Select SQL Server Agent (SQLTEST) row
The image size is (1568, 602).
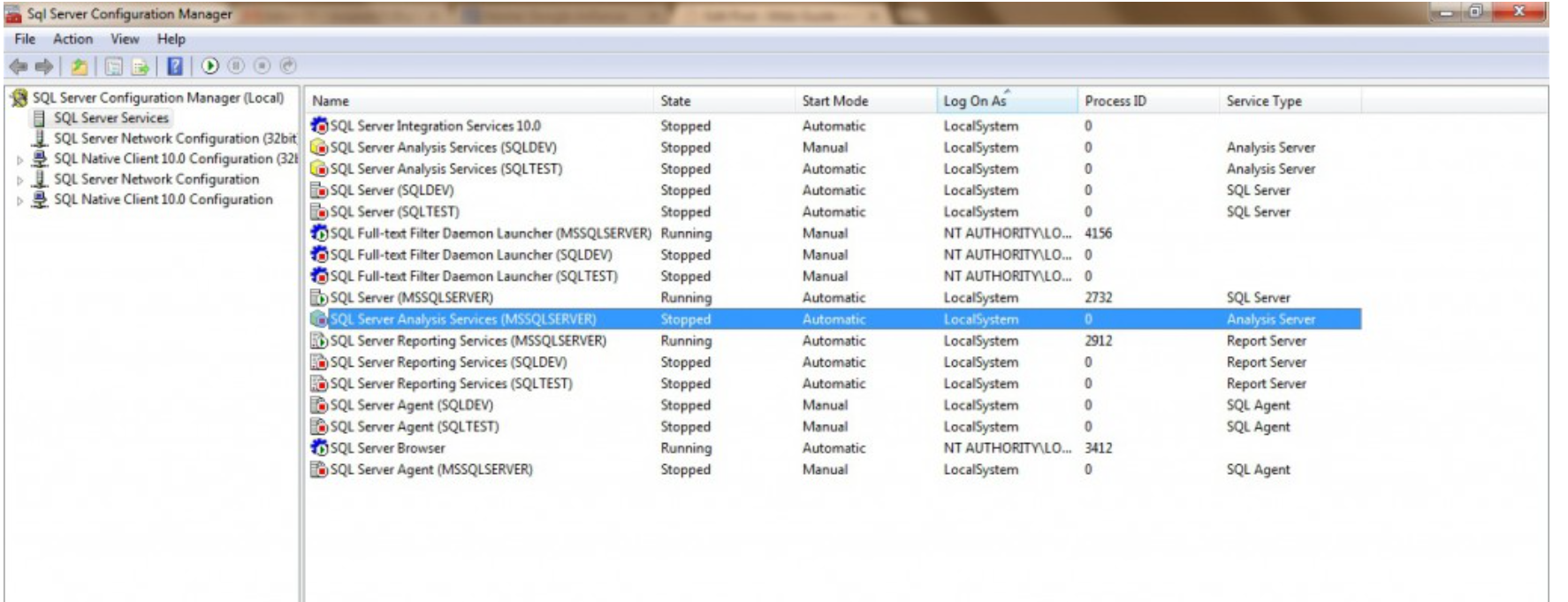(x=415, y=427)
